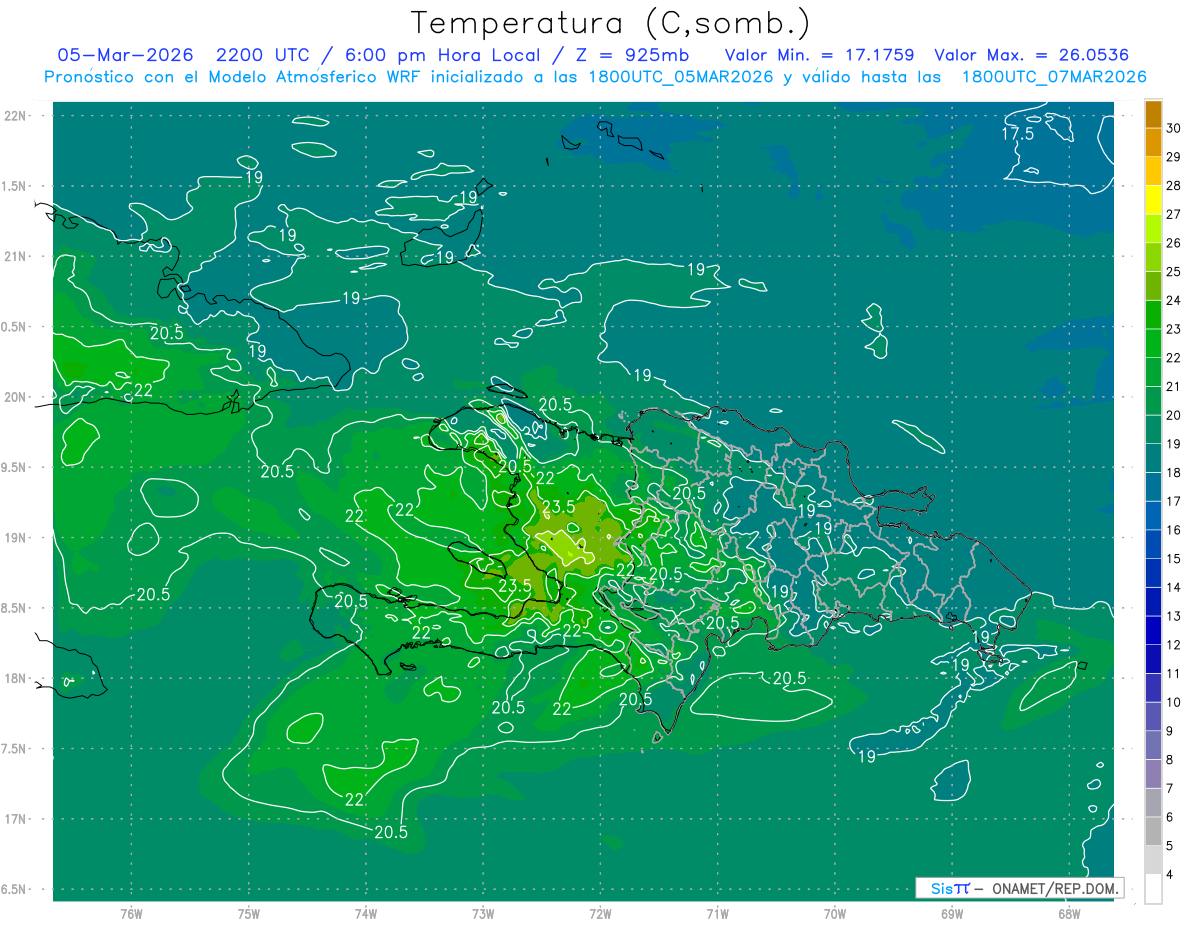The height and width of the screenshot is (927, 1200).
Task: Click color scale label '12'
Action: tap(1175, 645)
